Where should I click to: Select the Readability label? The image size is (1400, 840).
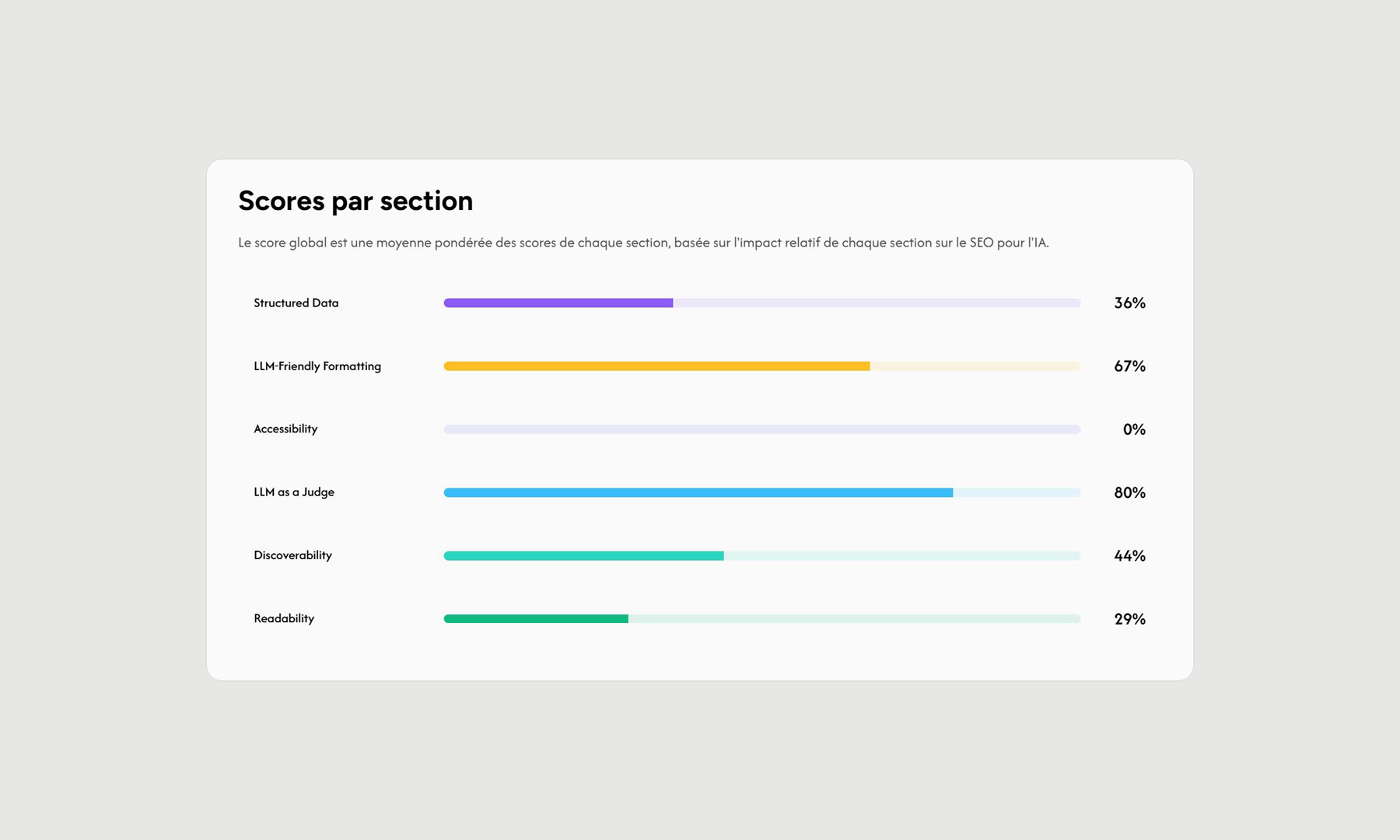click(x=284, y=619)
